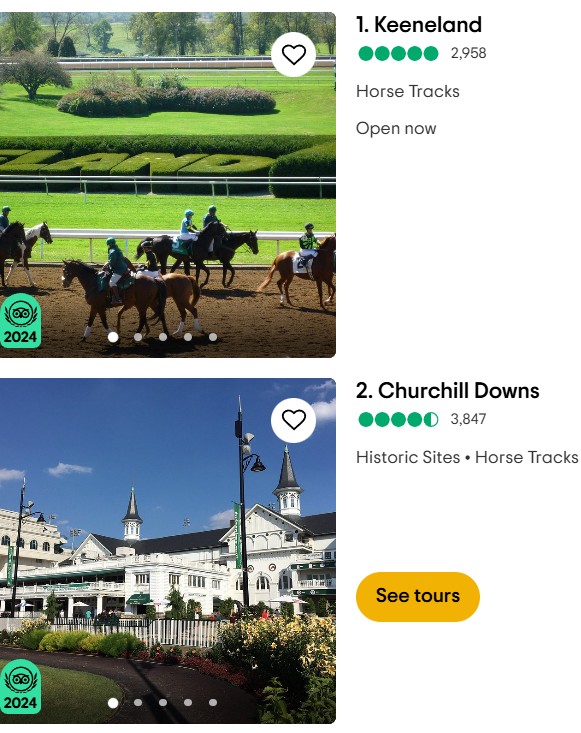Select the second dot in the Keeneland photo carousel
Screen dimensions: 581x733
pos(138,337)
